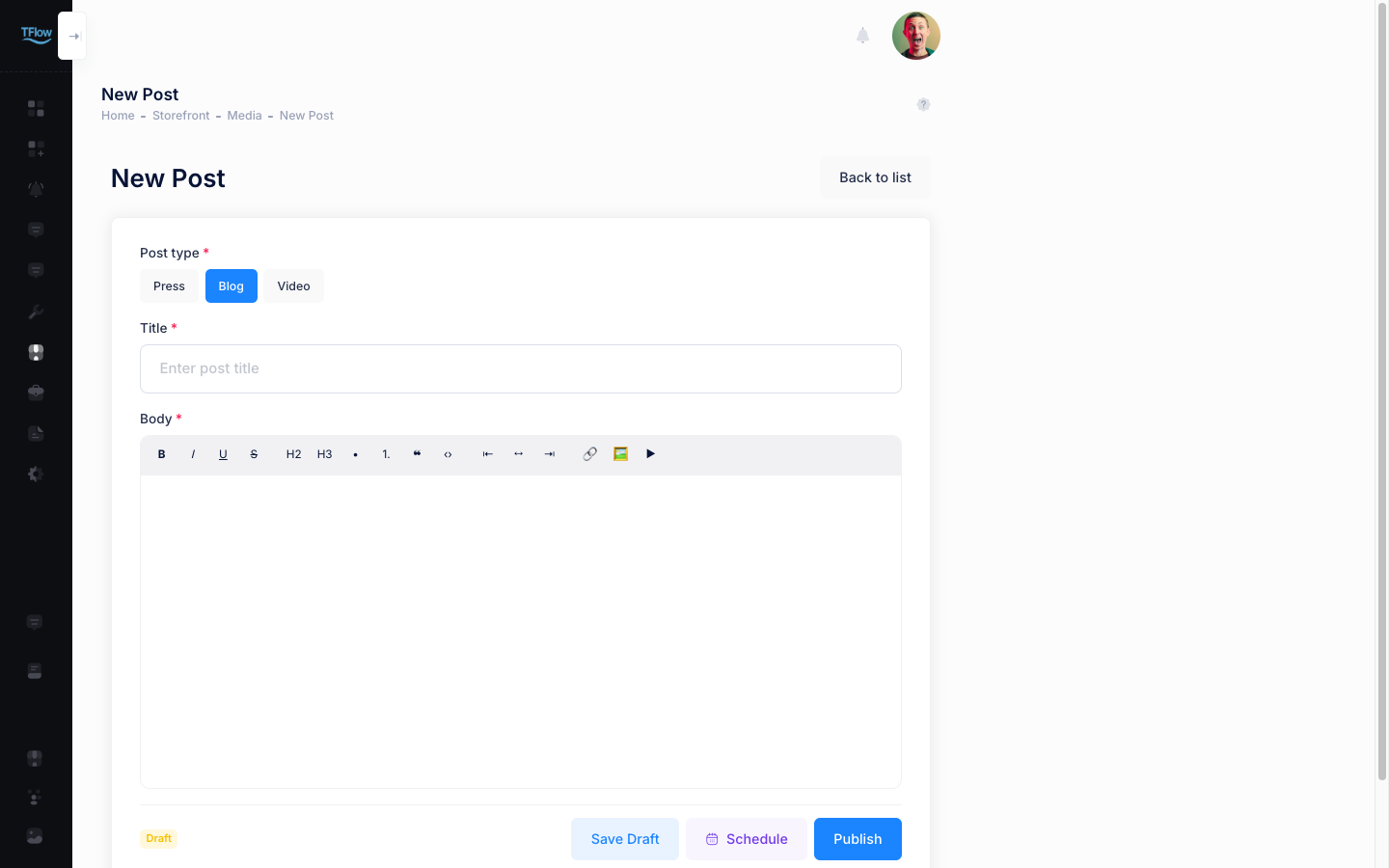The width and height of the screenshot is (1389, 868).
Task: Insert a blockquote
Action: click(417, 454)
